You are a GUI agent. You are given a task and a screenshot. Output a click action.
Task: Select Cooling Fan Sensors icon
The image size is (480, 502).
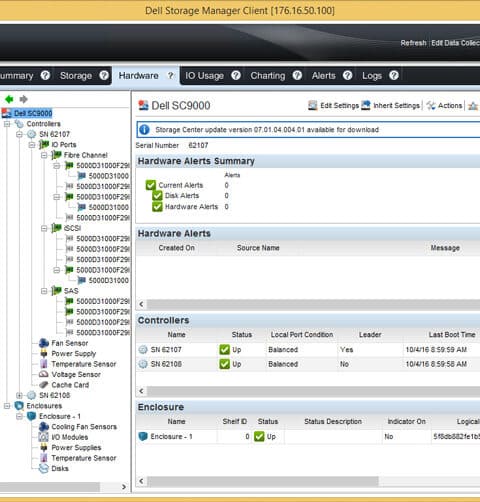[44, 426]
